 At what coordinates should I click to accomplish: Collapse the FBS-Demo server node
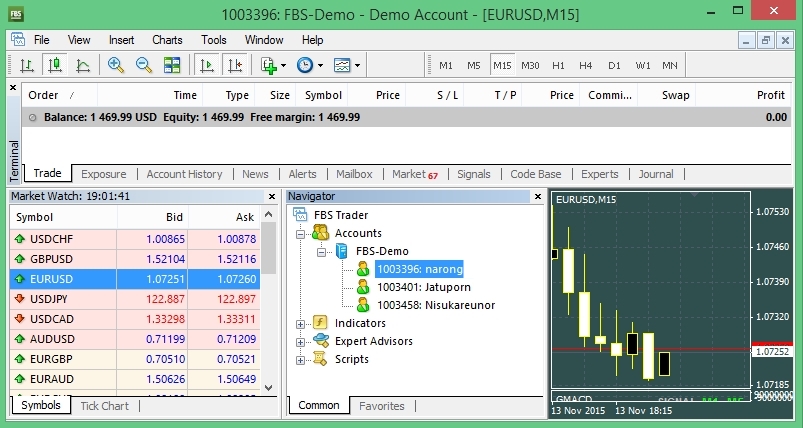click(x=322, y=252)
